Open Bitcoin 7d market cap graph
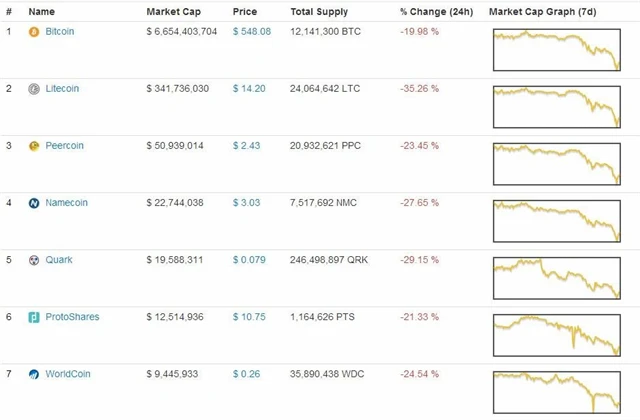 point(556,50)
